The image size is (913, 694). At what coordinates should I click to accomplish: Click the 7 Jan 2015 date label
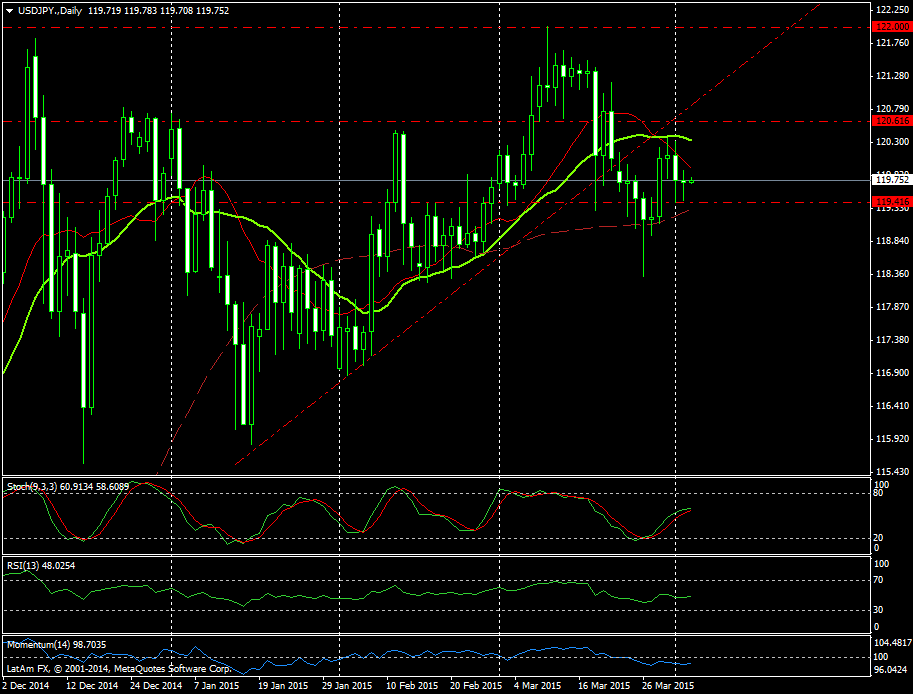click(x=214, y=686)
